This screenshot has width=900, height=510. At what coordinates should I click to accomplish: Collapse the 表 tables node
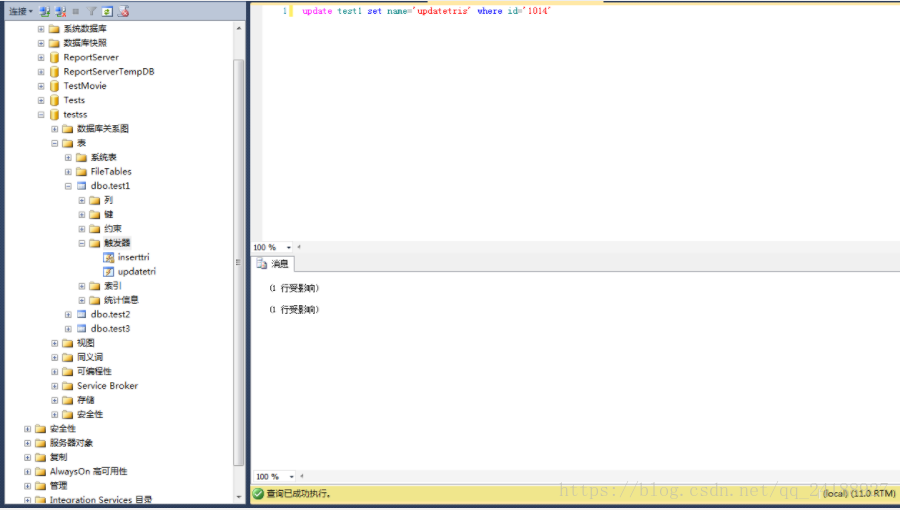tap(55, 143)
